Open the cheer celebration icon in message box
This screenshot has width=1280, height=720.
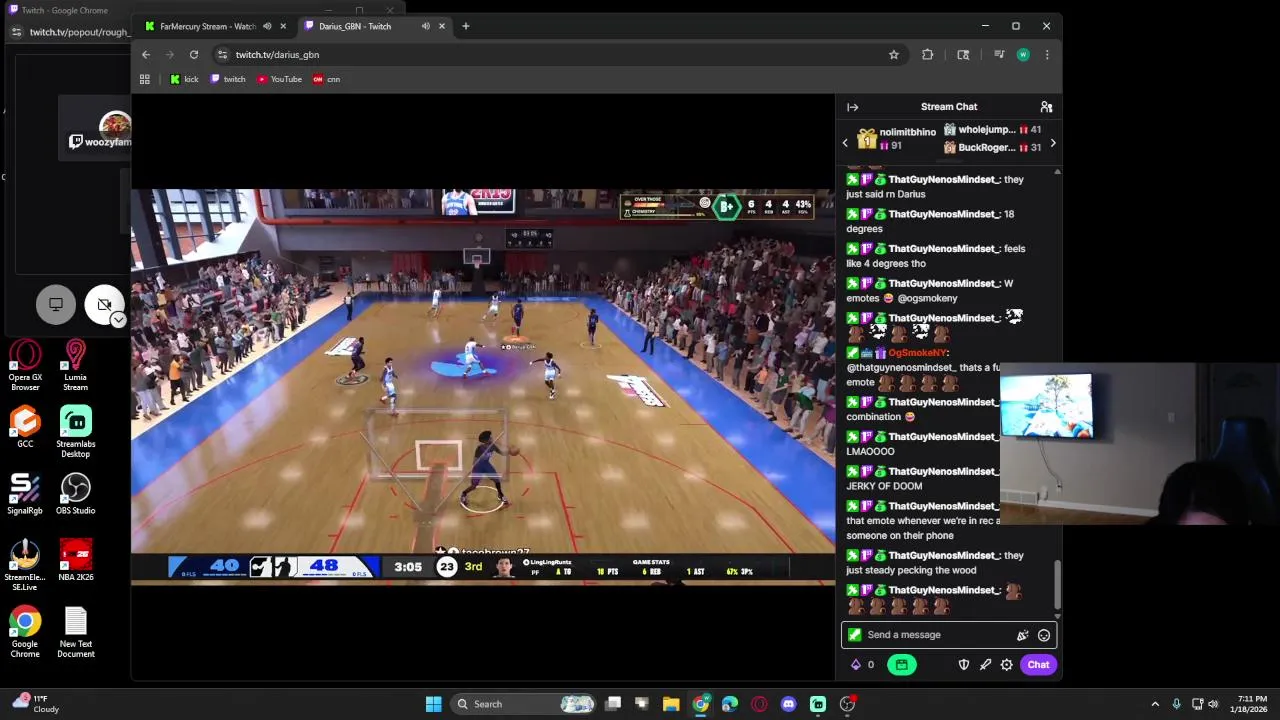tap(1022, 635)
